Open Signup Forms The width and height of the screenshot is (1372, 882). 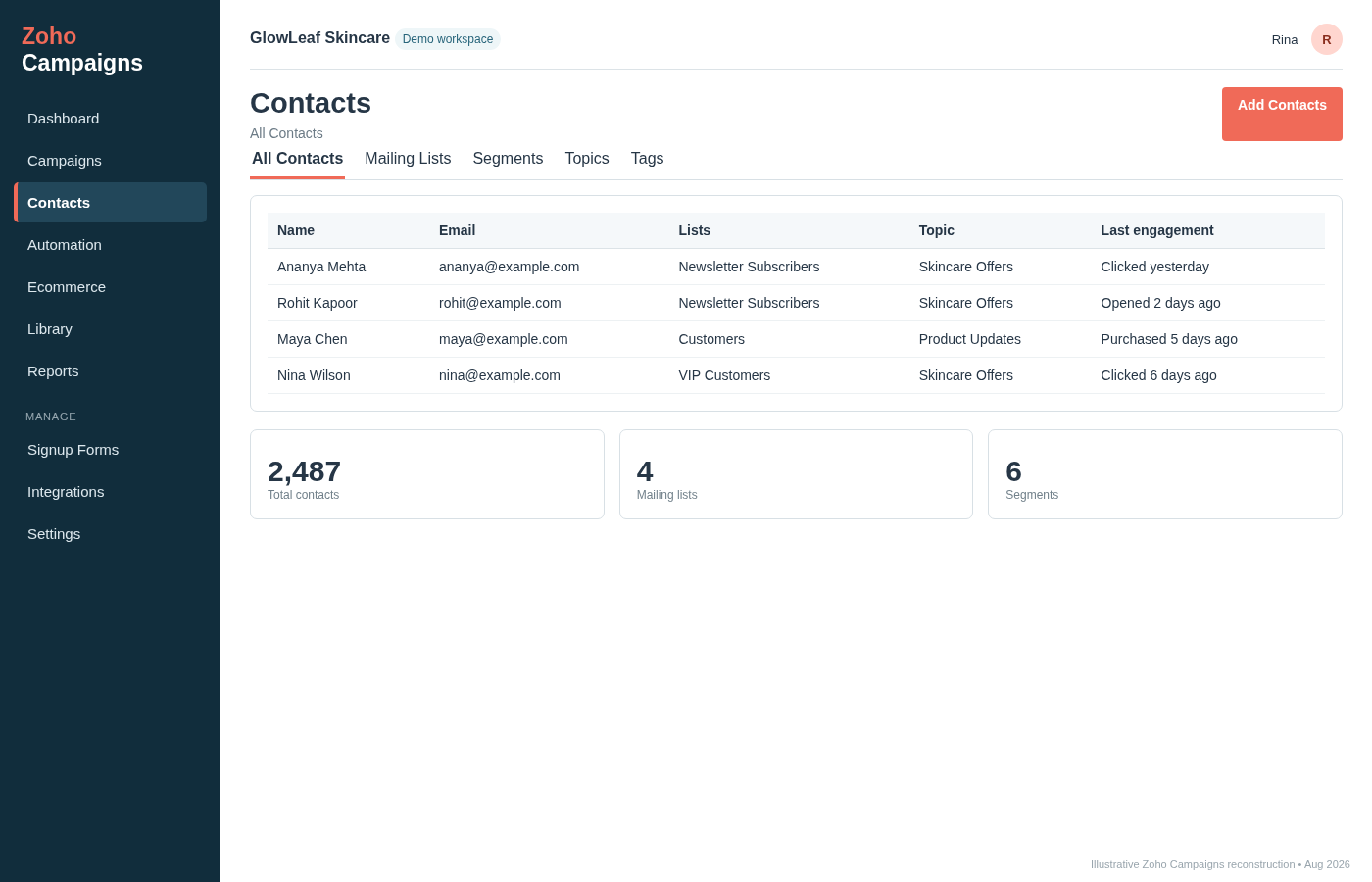(x=110, y=450)
